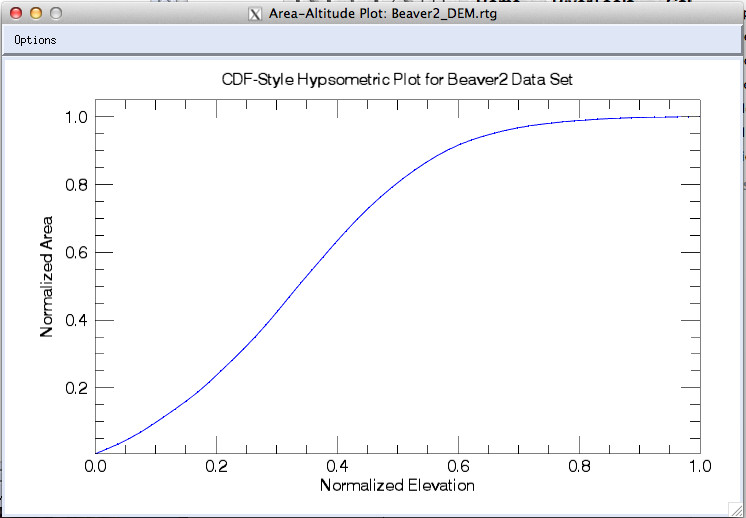Image resolution: width=746 pixels, height=518 pixels.
Task: Click the window resize grip in corner
Action: 737,509
